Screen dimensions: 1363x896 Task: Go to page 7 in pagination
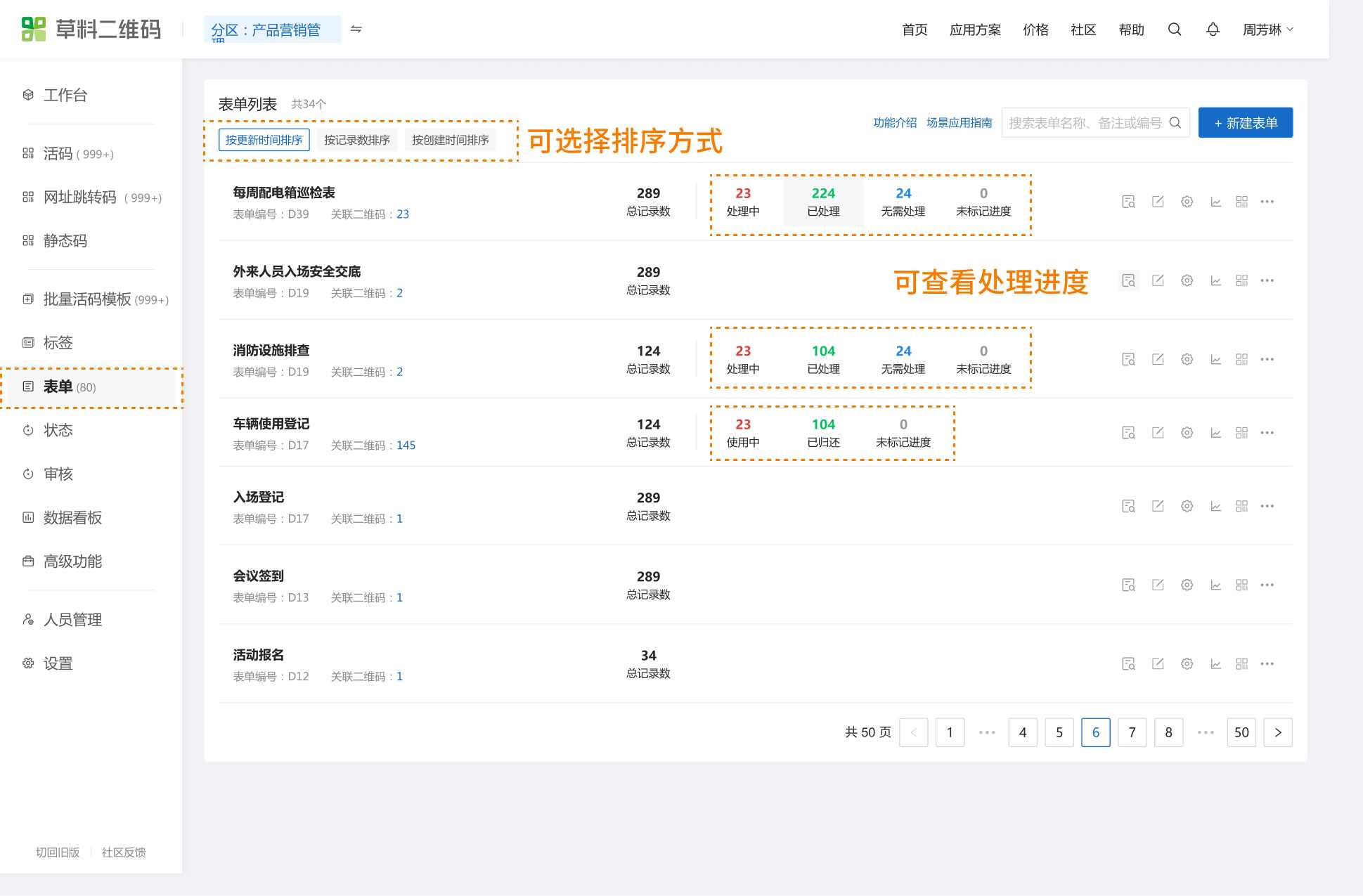click(1132, 732)
